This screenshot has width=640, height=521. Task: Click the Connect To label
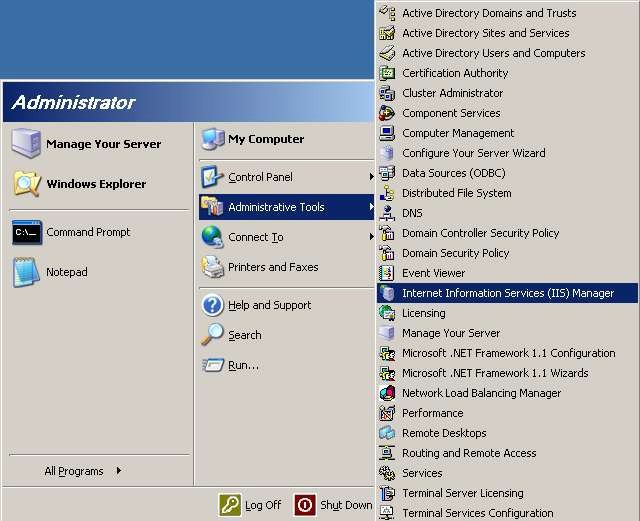[x=256, y=237]
